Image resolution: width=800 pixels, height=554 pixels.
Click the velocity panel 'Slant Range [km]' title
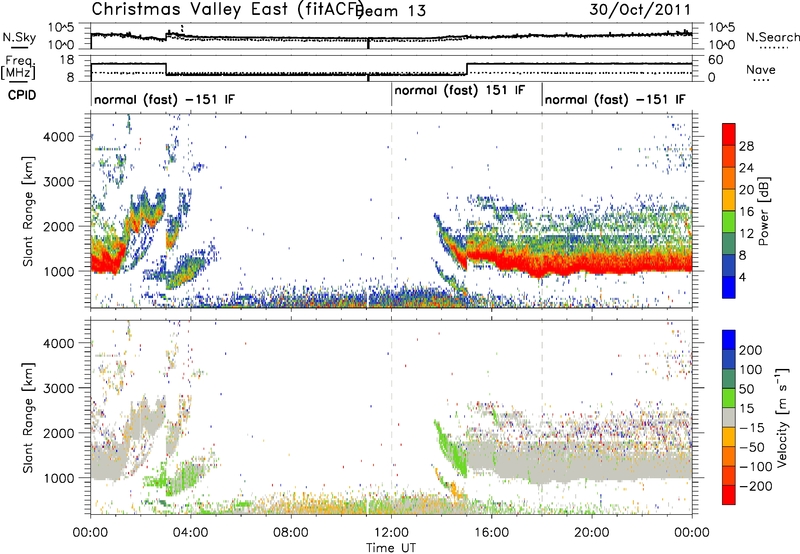(28, 417)
